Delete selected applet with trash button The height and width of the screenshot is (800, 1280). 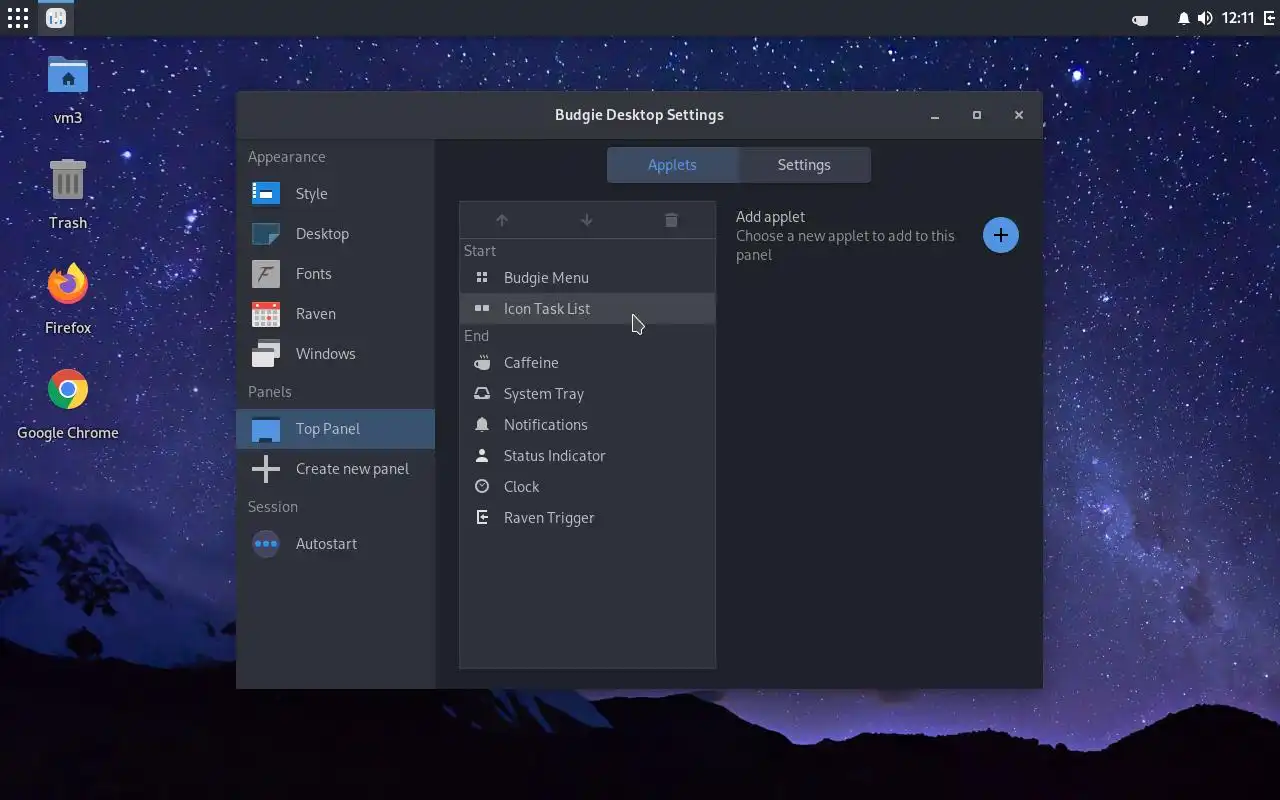671,220
